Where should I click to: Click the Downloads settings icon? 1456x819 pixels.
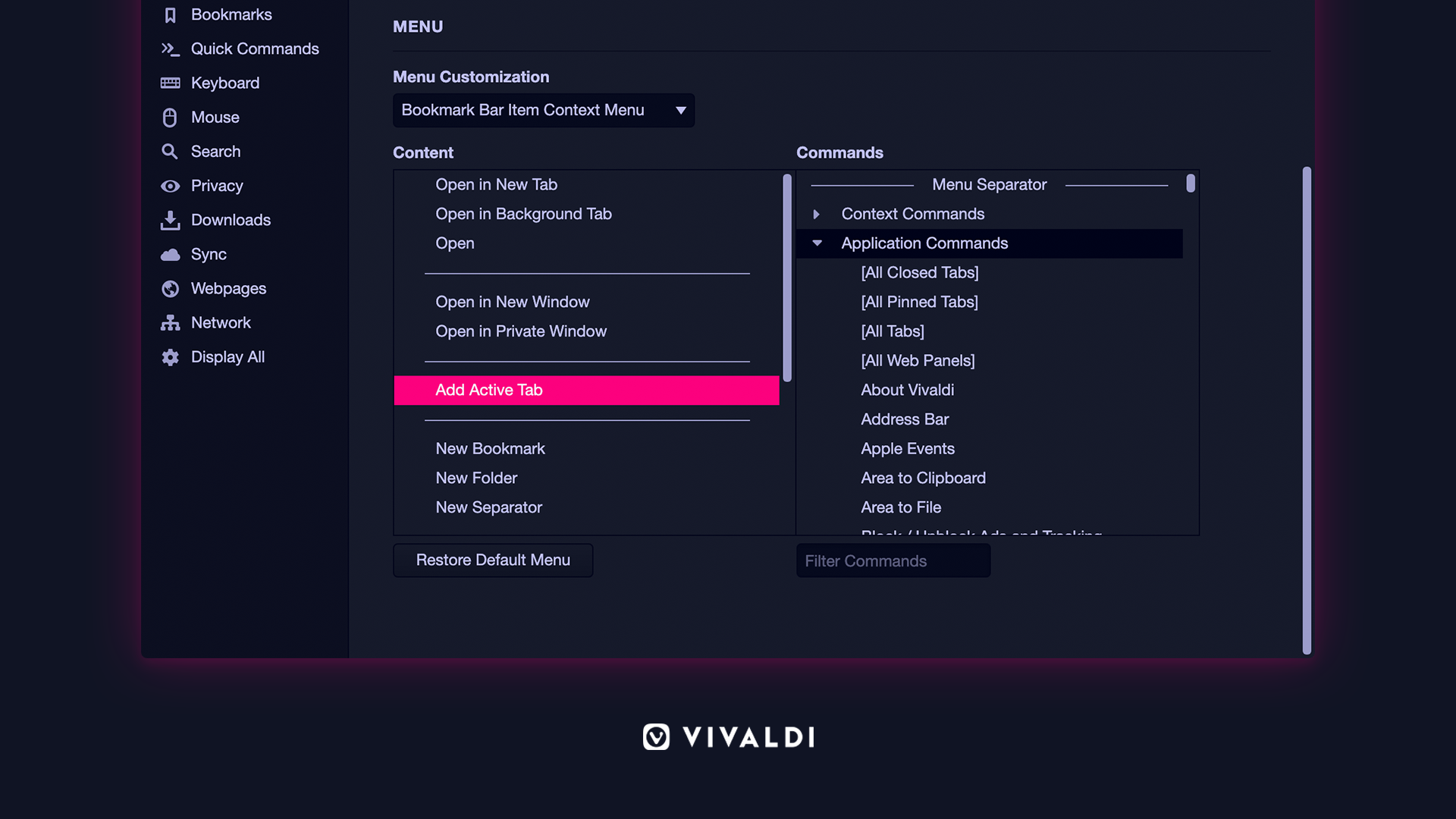[170, 220]
